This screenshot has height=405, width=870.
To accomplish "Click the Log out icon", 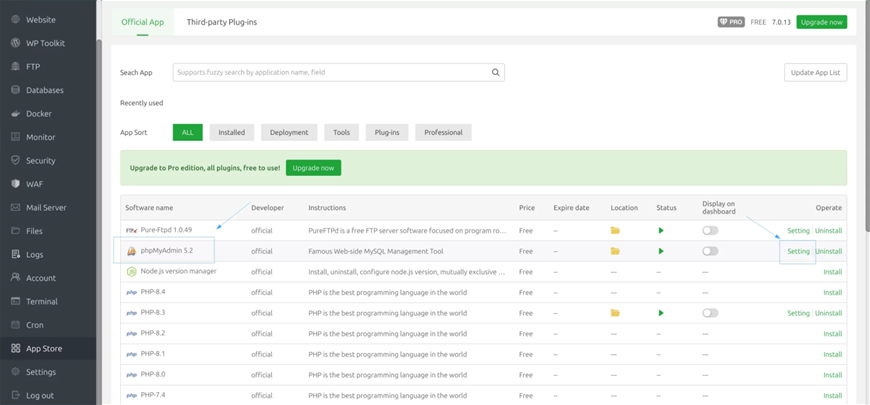I will tap(16, 396).
